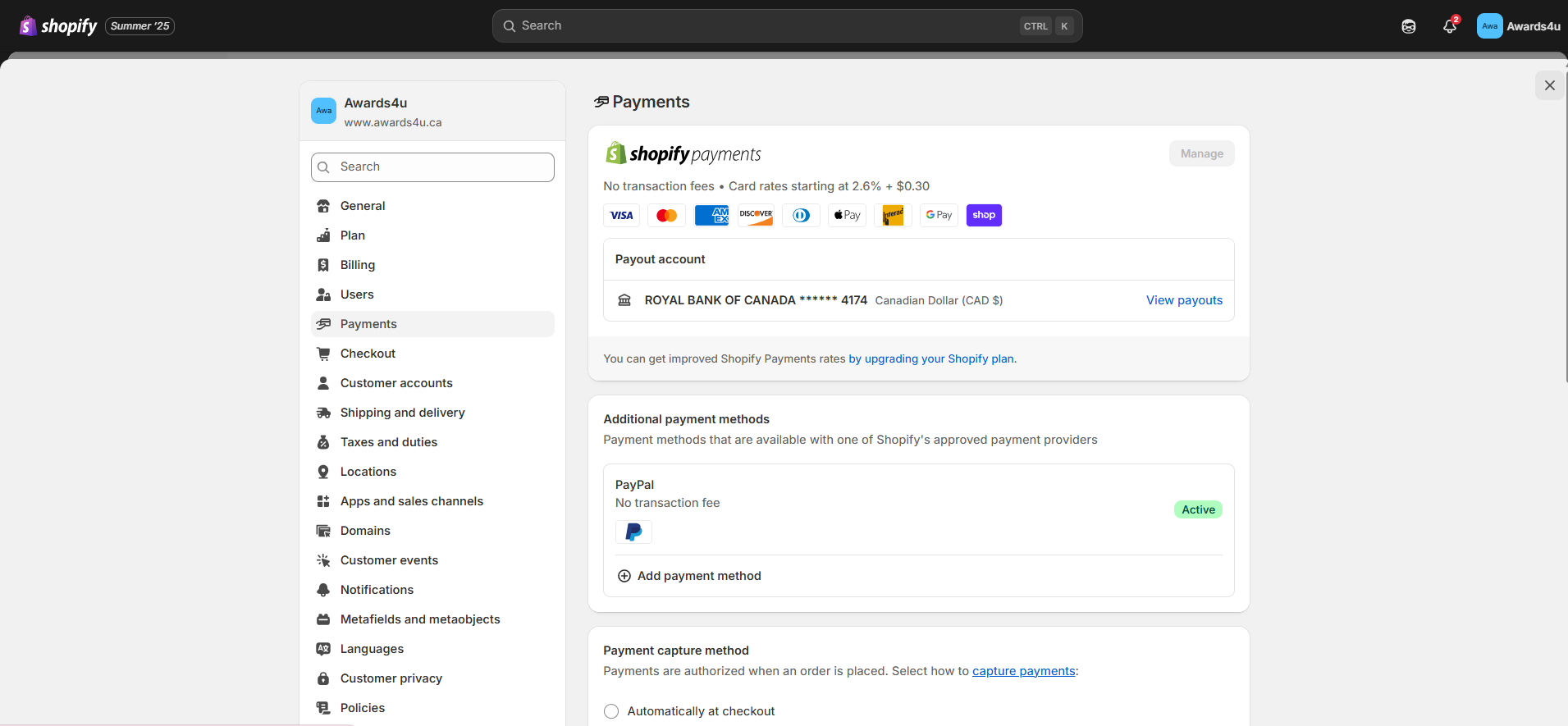This screenshot has width=1568, height=726.
Task: Click the PayPal logo icon
Action: pos(633,532)
